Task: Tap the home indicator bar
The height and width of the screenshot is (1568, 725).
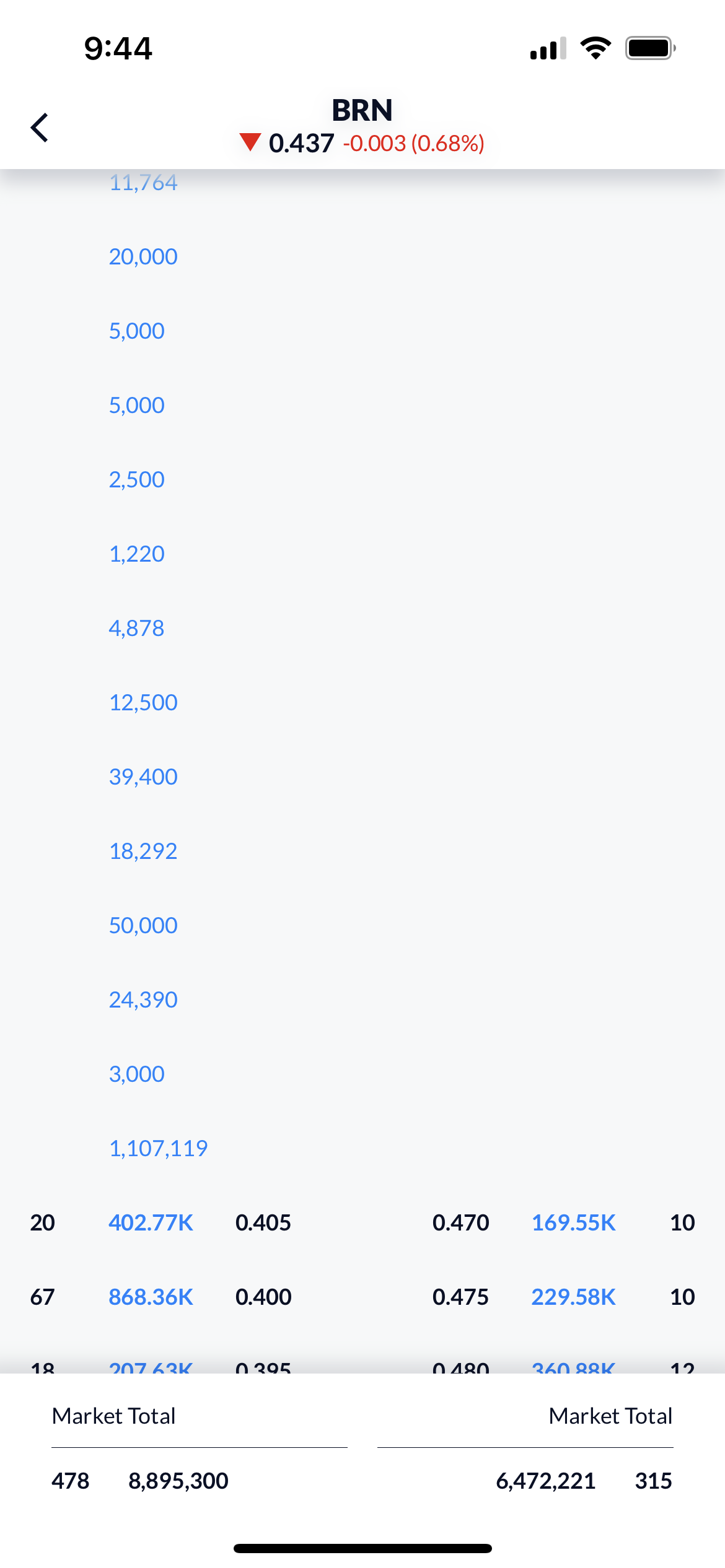Action: pyautogui.click(x=362, y=1548)
